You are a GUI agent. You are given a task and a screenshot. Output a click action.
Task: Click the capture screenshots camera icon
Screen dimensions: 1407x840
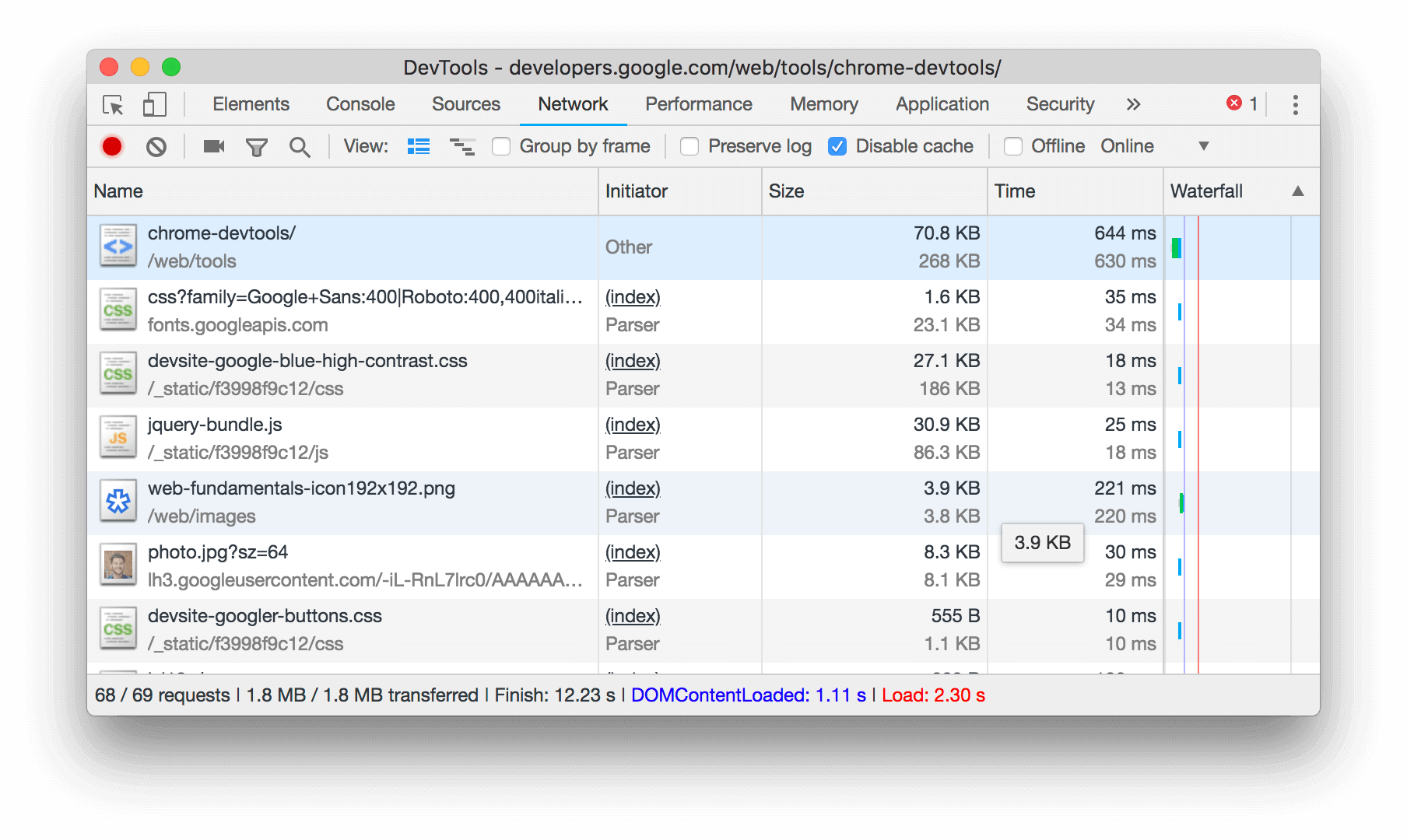(x=214, y=146)
